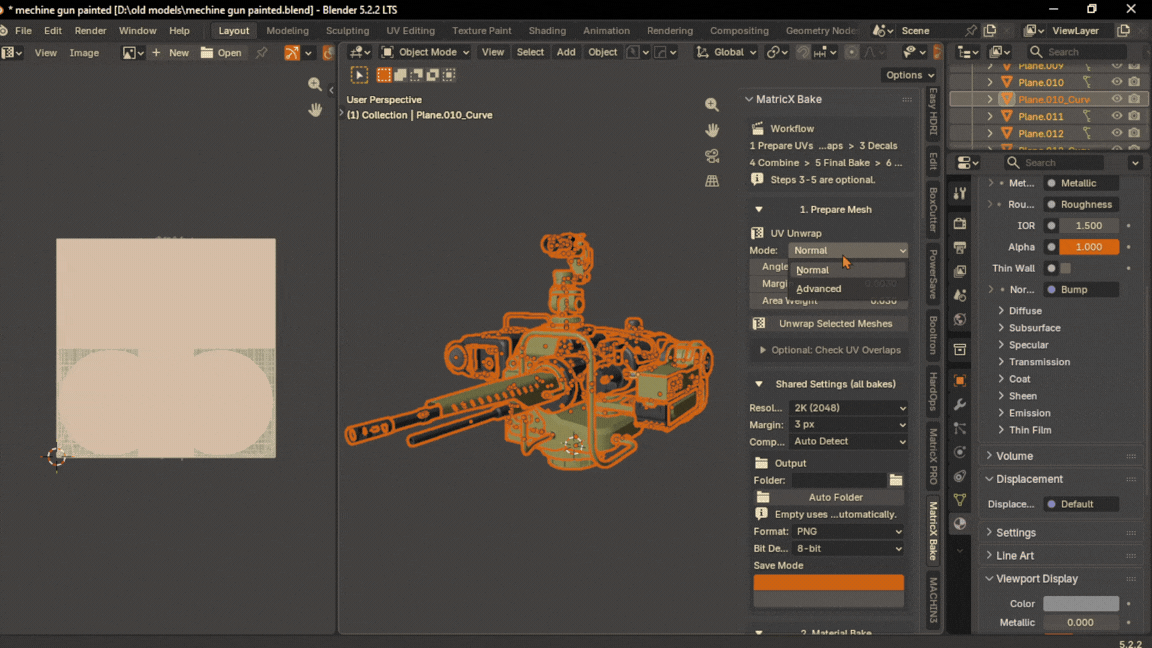The image size is (1152, 648).
Task: Click the Bump normal link button
Action: pos(1081,289)
